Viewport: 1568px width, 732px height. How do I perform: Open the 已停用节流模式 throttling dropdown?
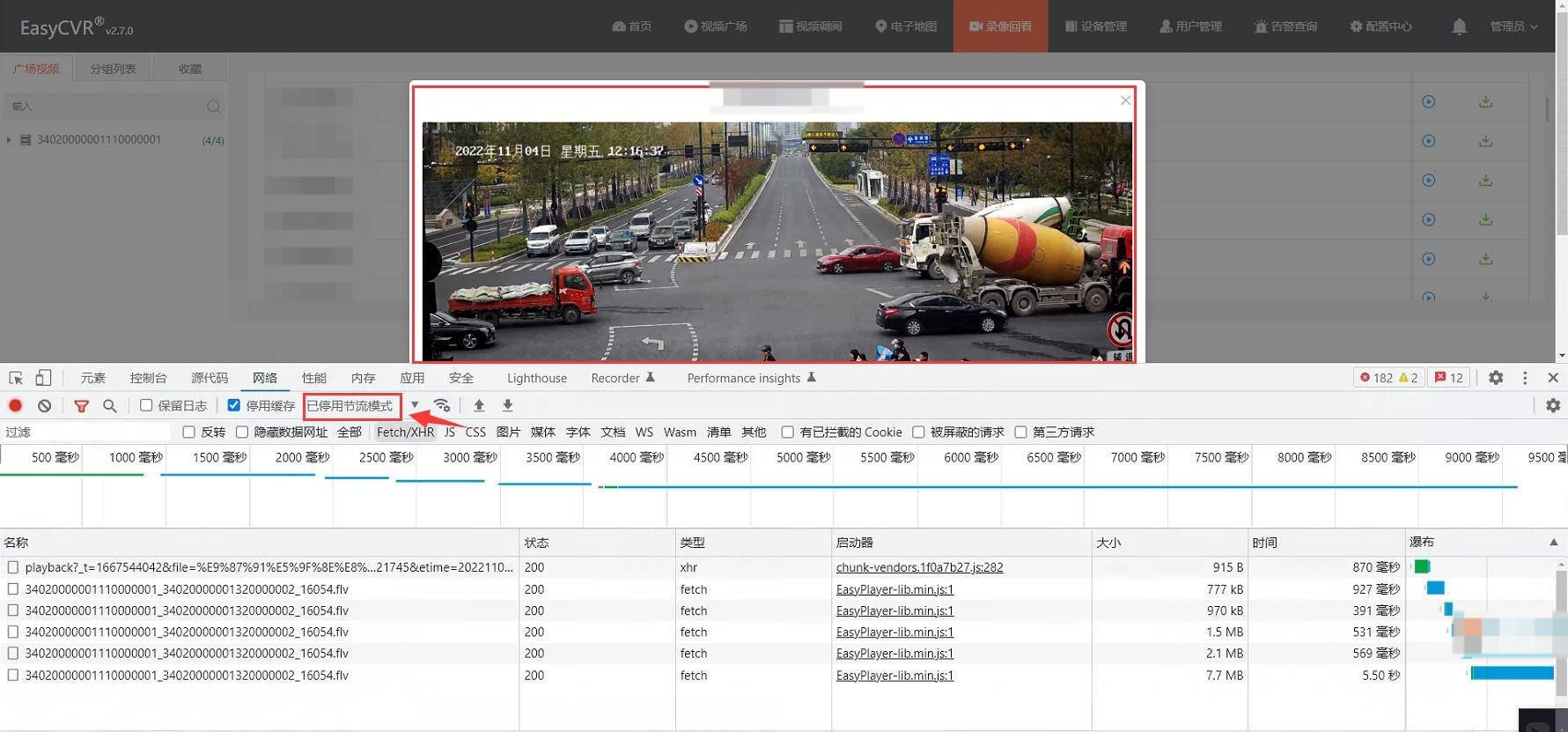[363, 406]
